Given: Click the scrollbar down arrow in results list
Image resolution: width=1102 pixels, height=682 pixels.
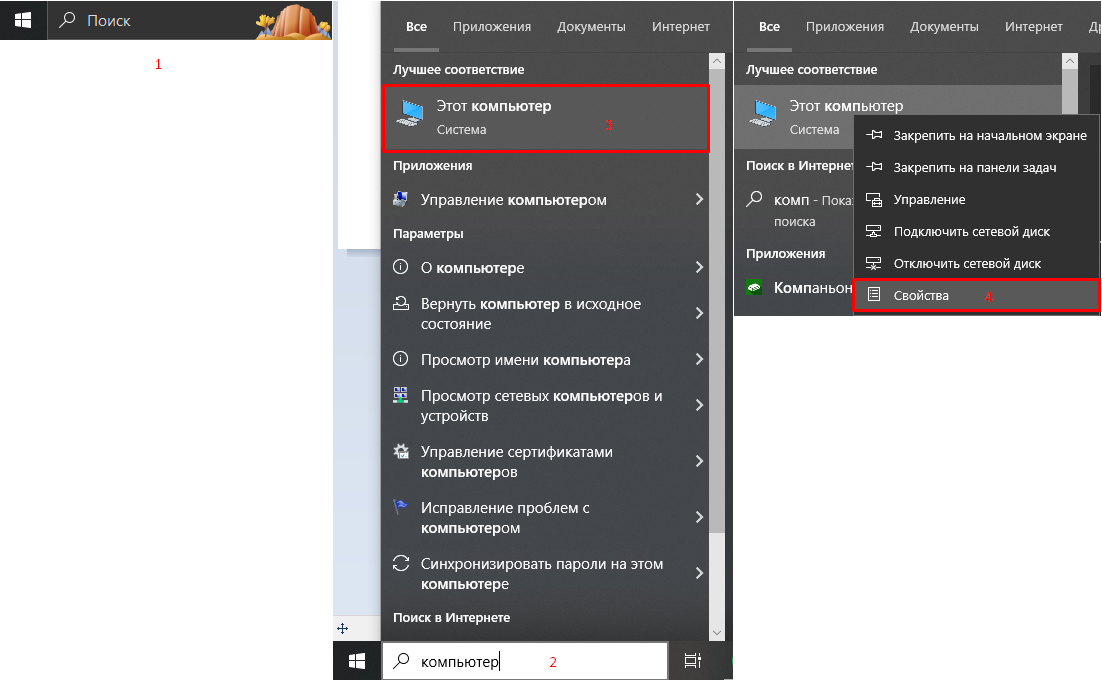Looking at the screenshot, I should pos(716,632).
